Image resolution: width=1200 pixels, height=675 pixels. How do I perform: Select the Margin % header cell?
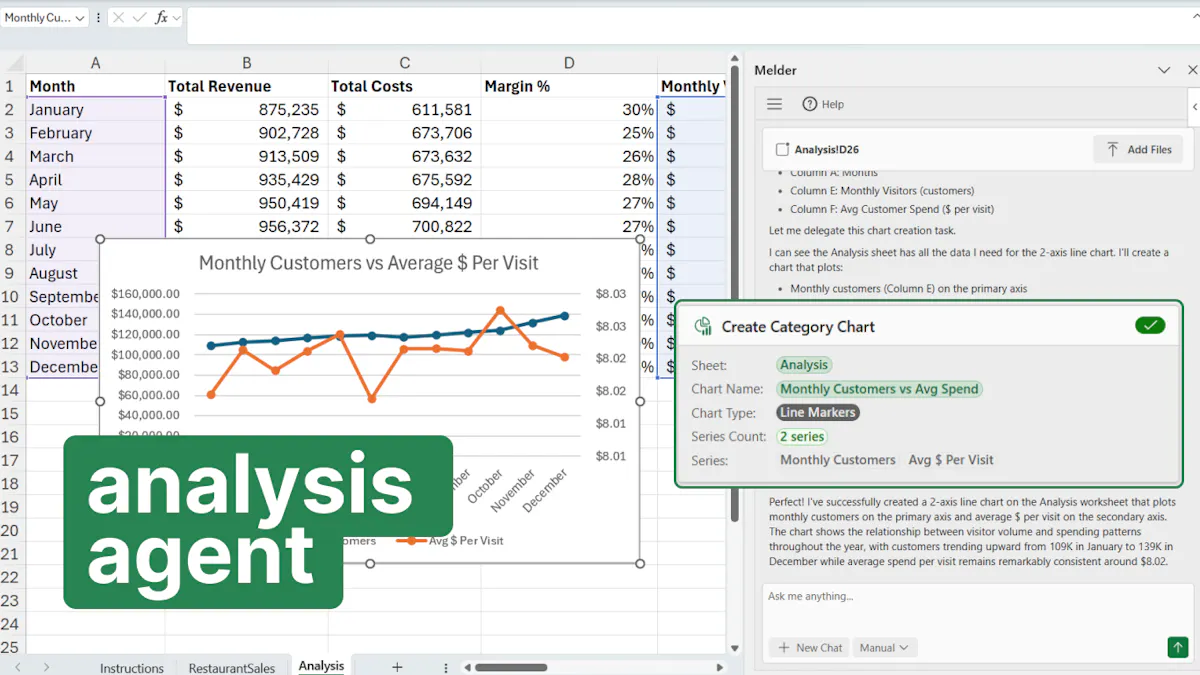(569, 86)
